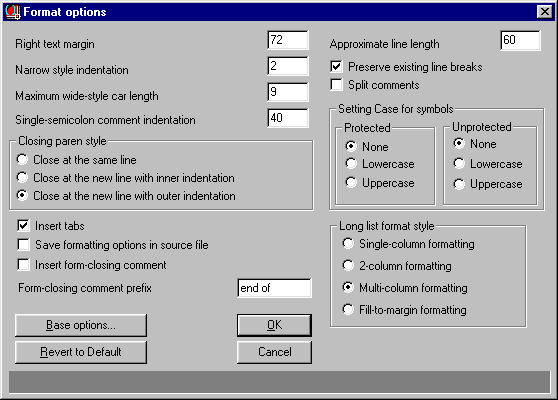This screenshot has height=400, width=558.
Task: Open the Base options dialog button
Action: click(x=81, y=325)
